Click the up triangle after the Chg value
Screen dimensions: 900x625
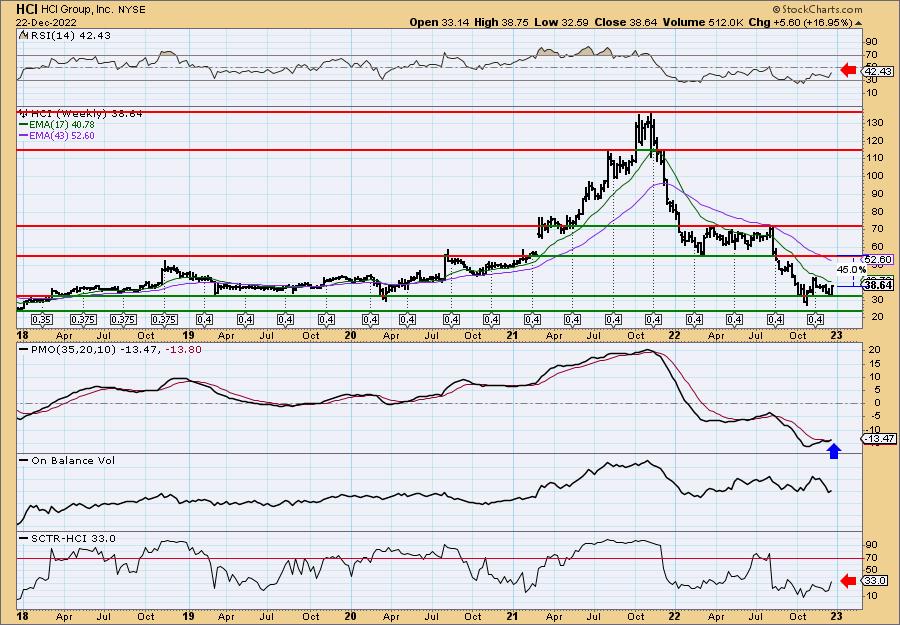tap(859, 22)
